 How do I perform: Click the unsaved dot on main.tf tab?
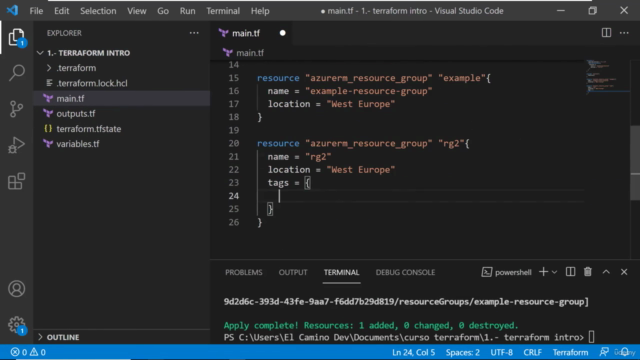click(x=282, y=33)
